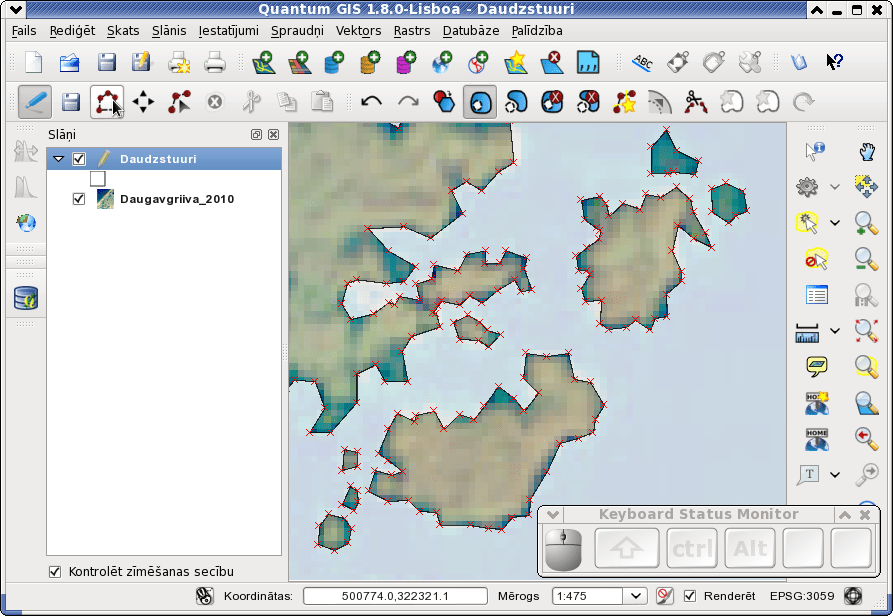893x616 pixels.
Task: Click Alt key in Keyboard Status Monitor
Action: coord(750,548)
